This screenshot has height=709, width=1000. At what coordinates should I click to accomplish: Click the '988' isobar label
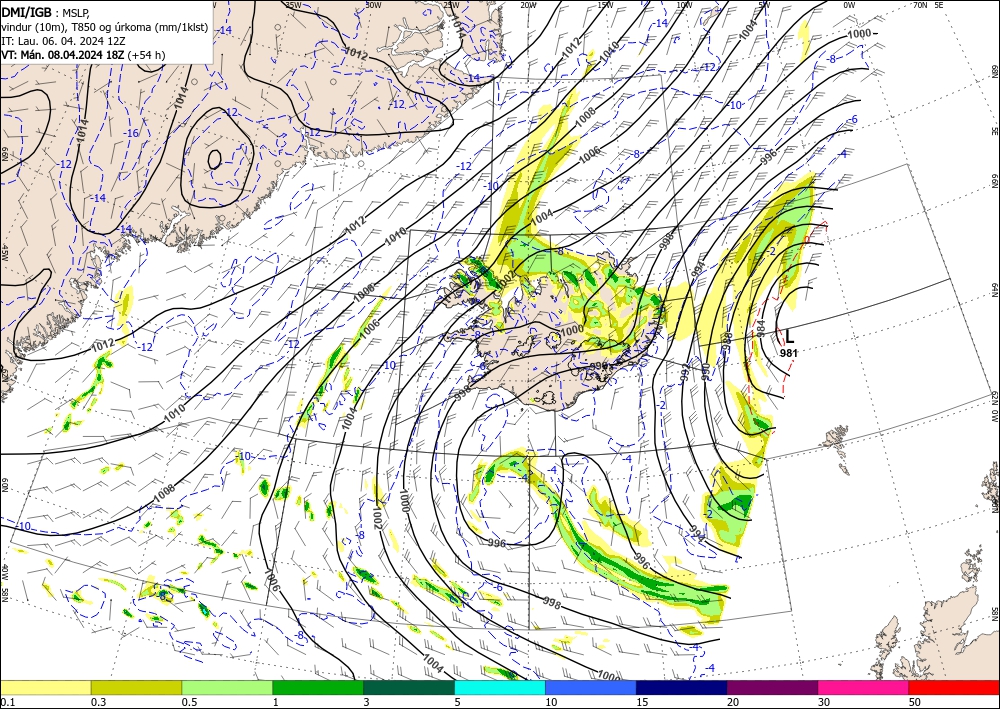(x=726, y=340)
